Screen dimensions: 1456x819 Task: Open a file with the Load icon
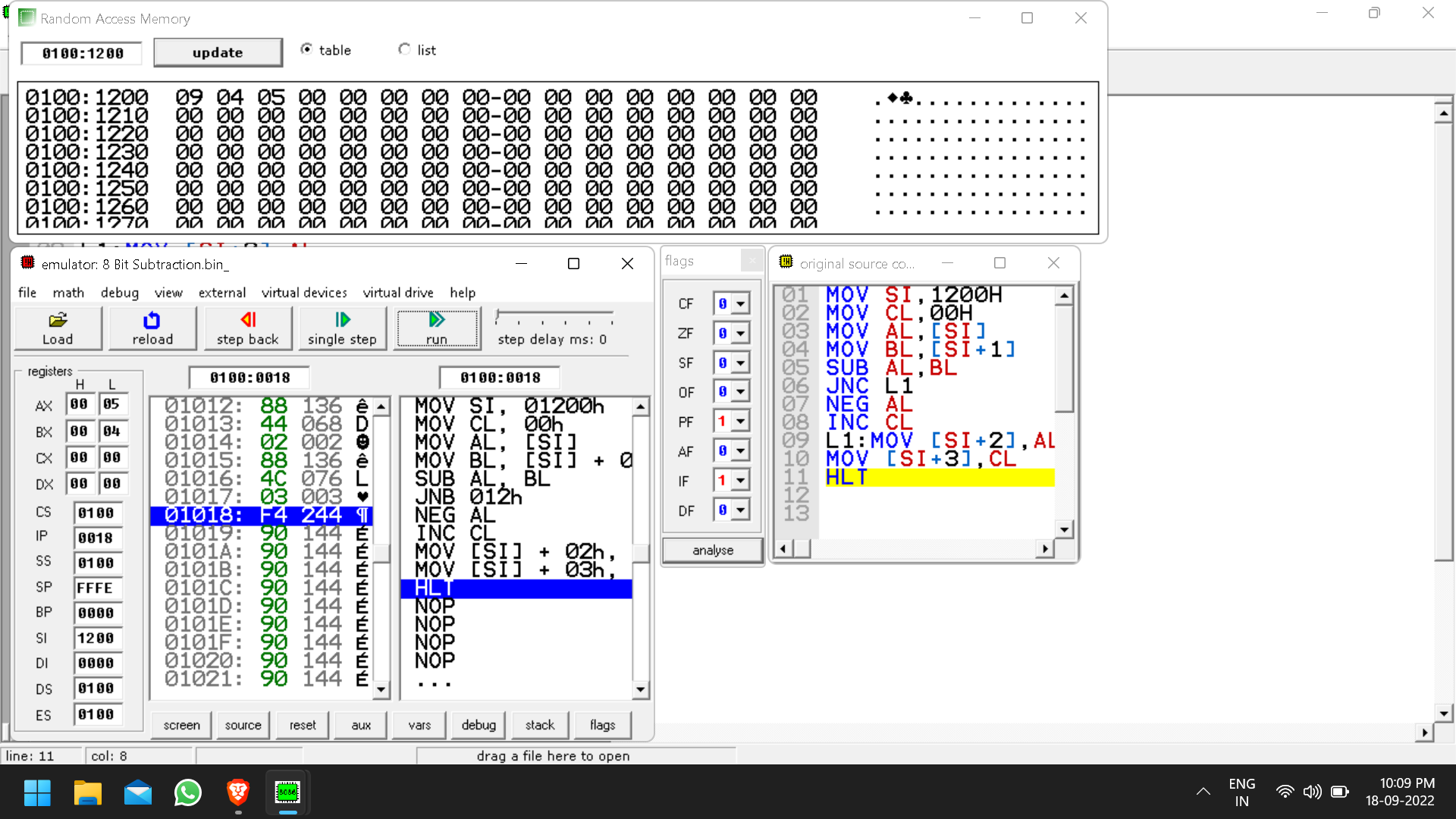point(57,328)
